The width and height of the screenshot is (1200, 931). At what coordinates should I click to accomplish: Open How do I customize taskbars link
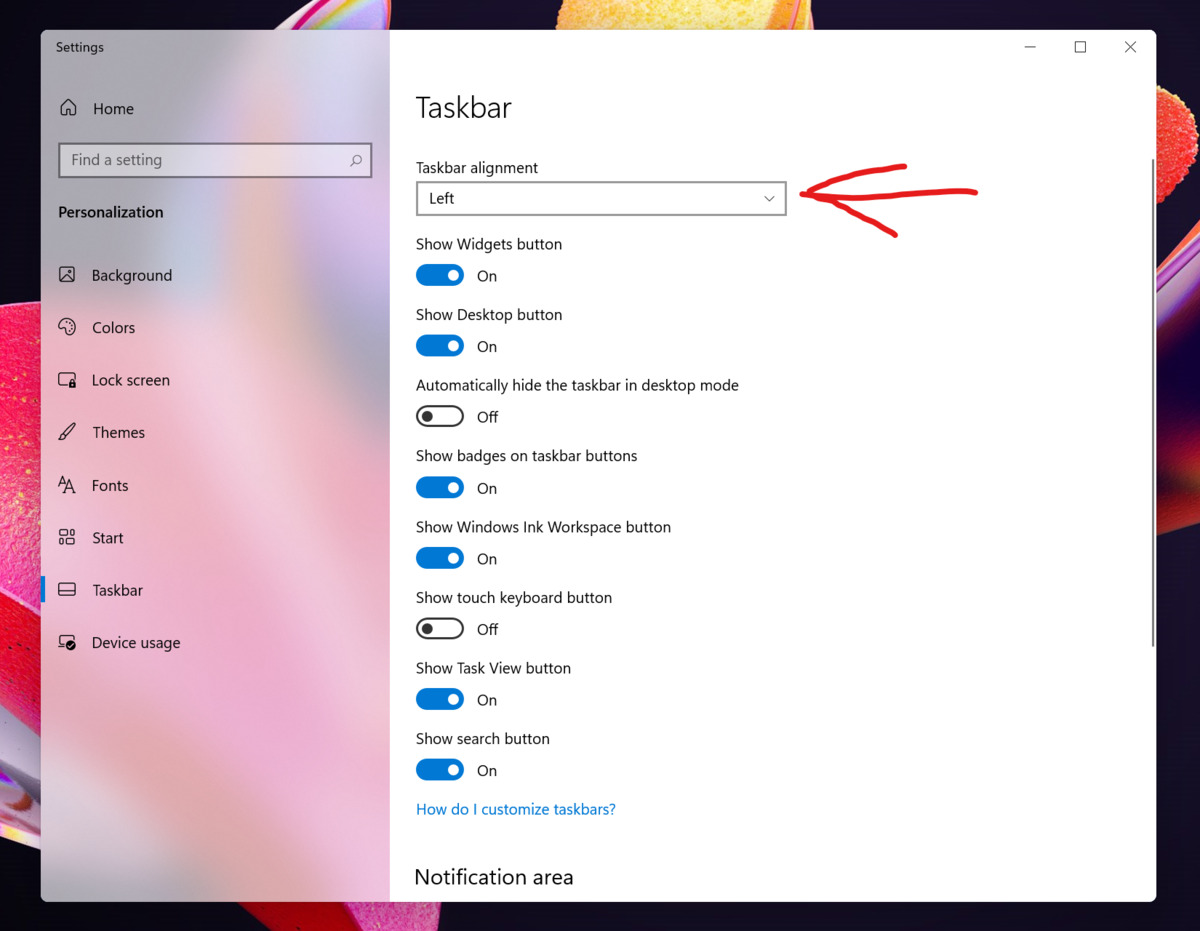[x=516, y=809]
